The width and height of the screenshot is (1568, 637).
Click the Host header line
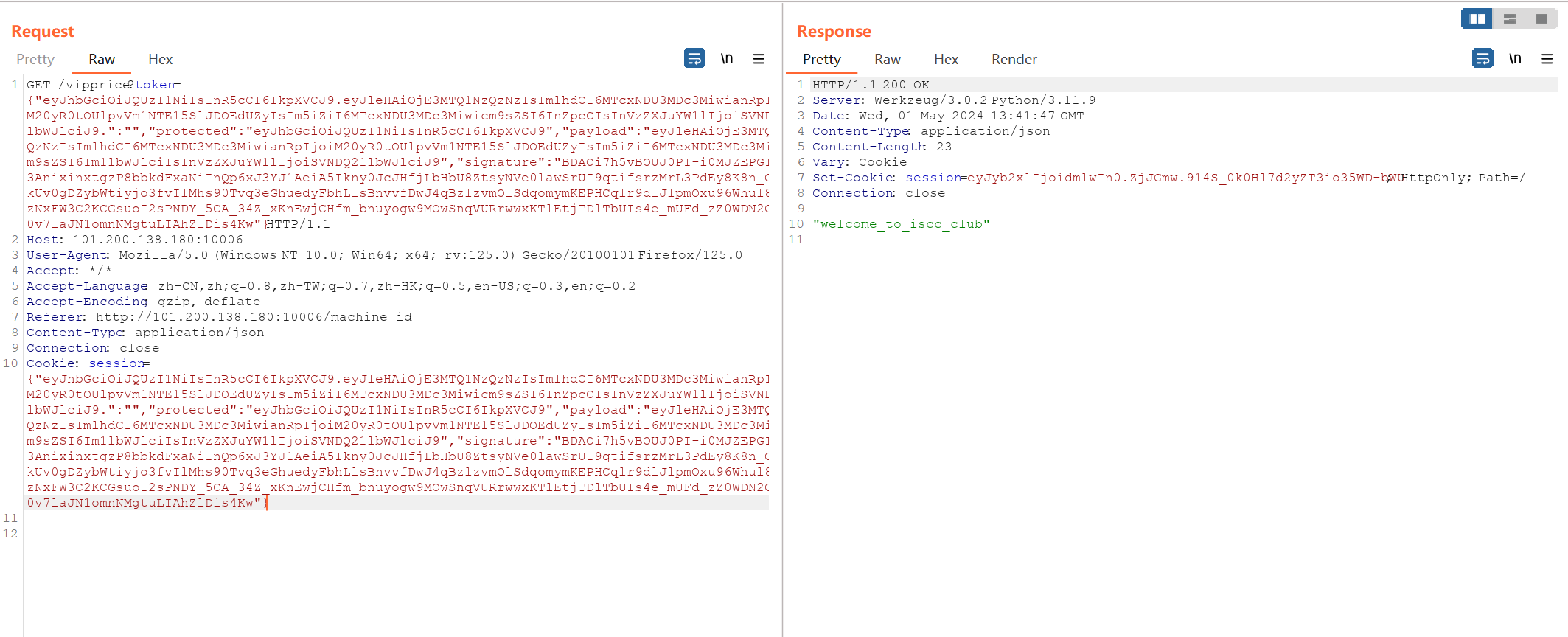pyautogui.click(x=135, y=240)
